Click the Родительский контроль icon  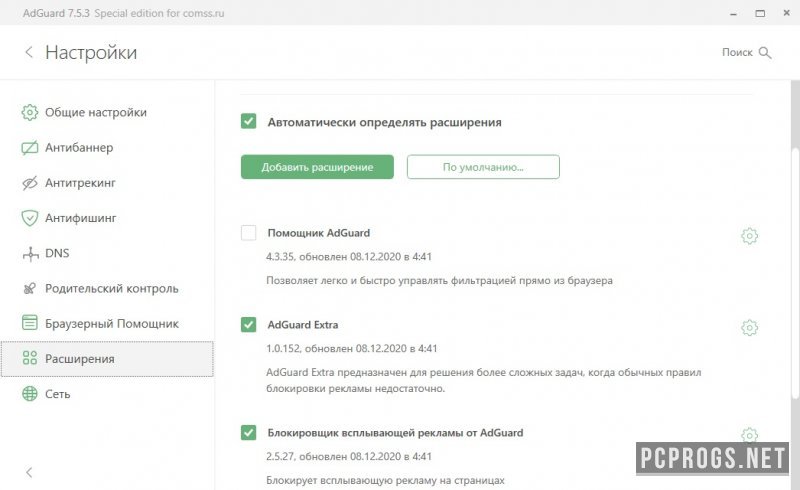coord(30,288)
